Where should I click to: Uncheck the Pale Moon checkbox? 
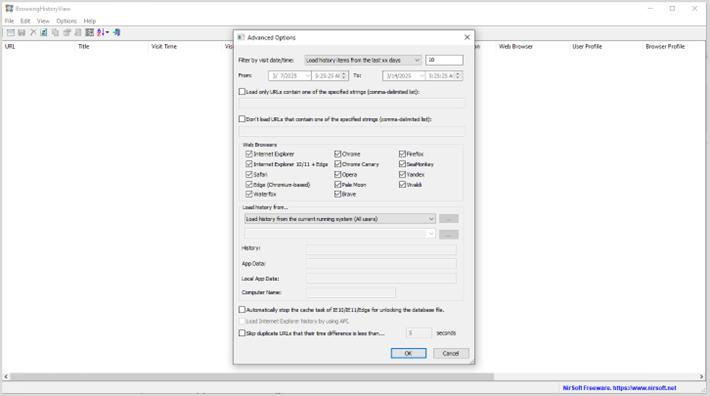pyautogui.click(x=337, y=185)
